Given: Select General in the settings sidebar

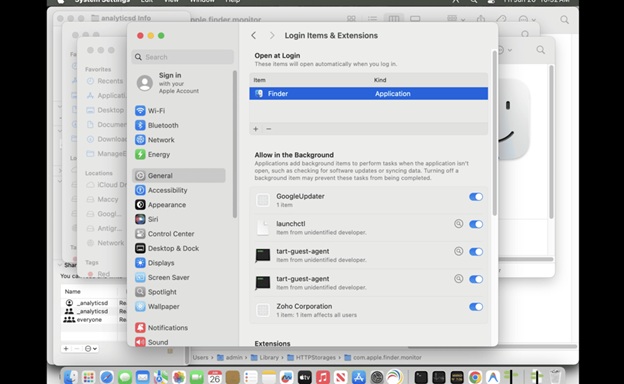Looking at the screenshot, I should pos(178,175).
